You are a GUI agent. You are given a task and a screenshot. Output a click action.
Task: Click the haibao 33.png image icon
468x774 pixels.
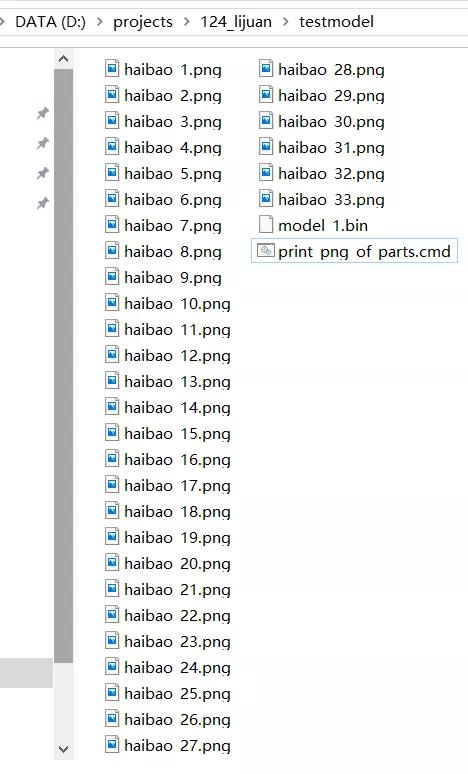[266, 198]
